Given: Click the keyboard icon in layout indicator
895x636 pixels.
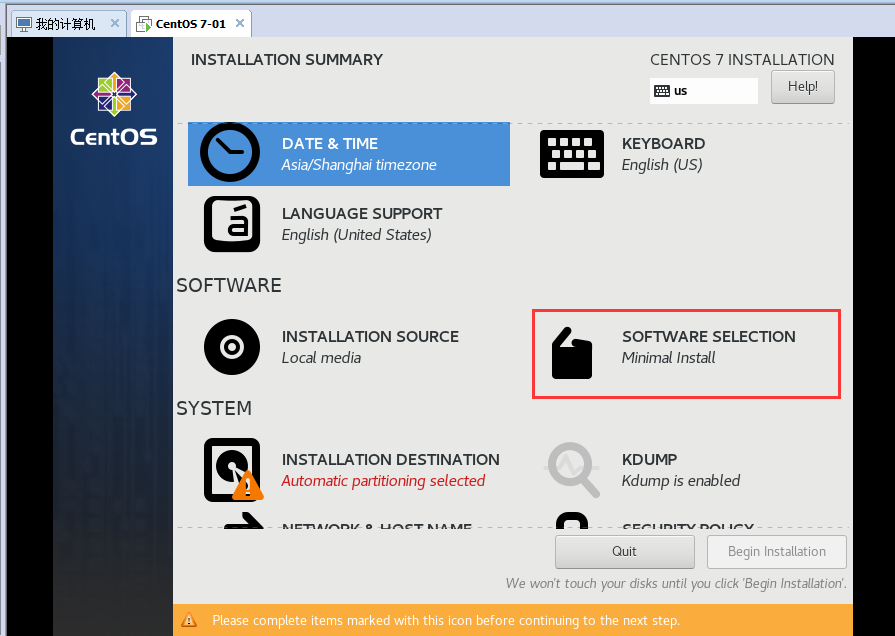Looking at the screenshot, I should (x=662, y=91).
